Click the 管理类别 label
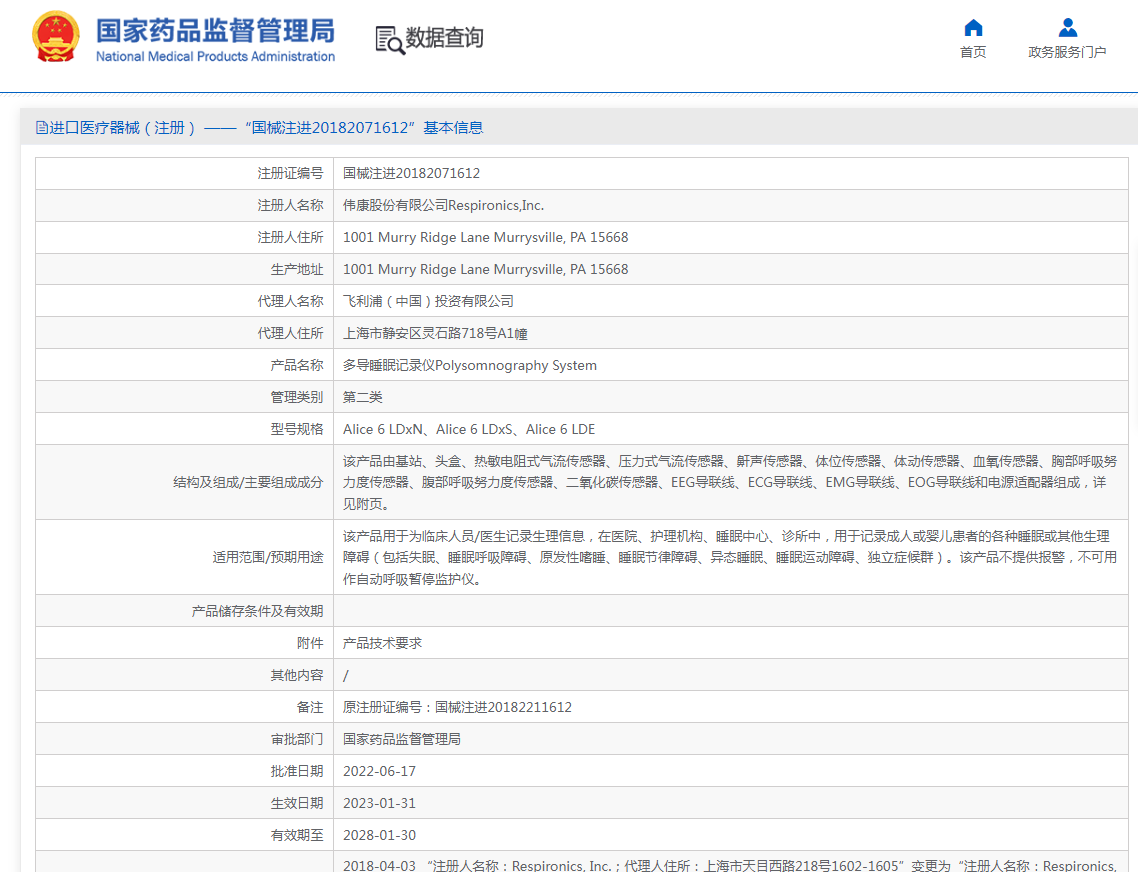Screen dimensions: 1138x872 [297, 397]
